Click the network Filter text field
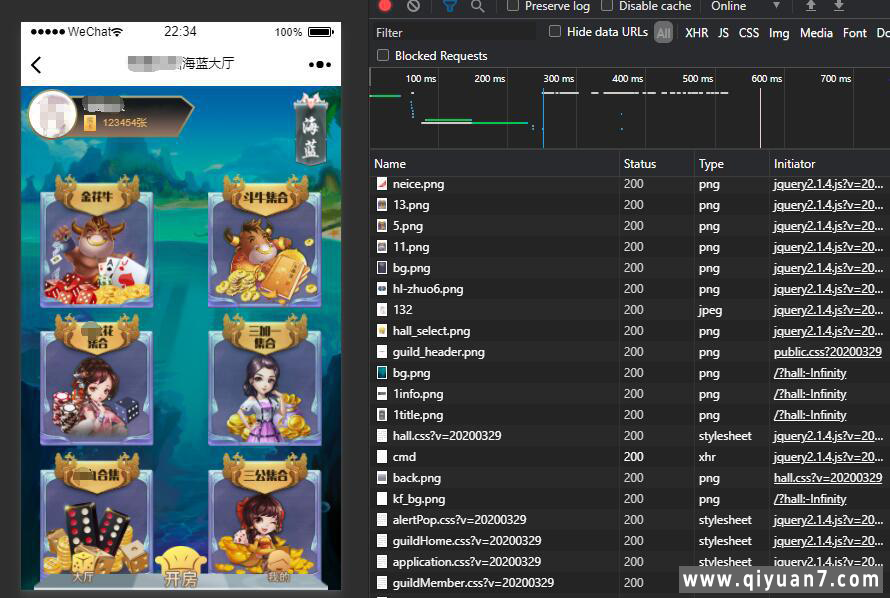This screenshot has width=890, height=598. (x=455, y=33)
